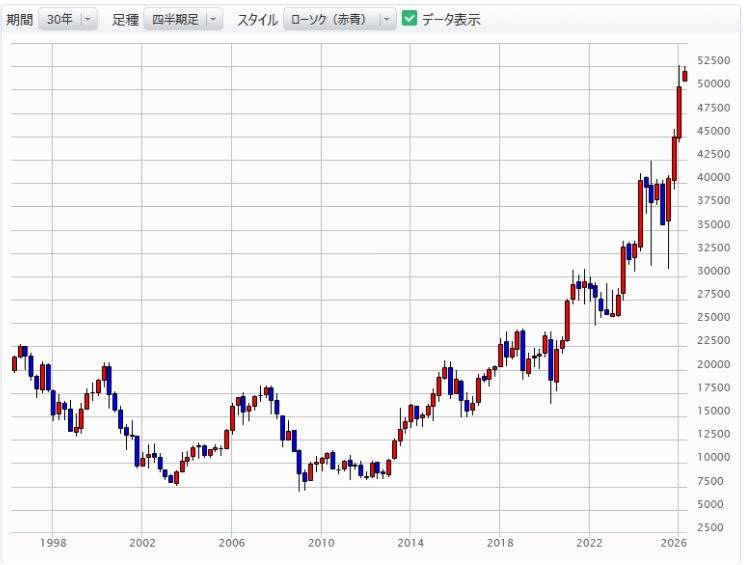Click the 30000 price axis label
The image size is (744, 565).
coord(712,271)
